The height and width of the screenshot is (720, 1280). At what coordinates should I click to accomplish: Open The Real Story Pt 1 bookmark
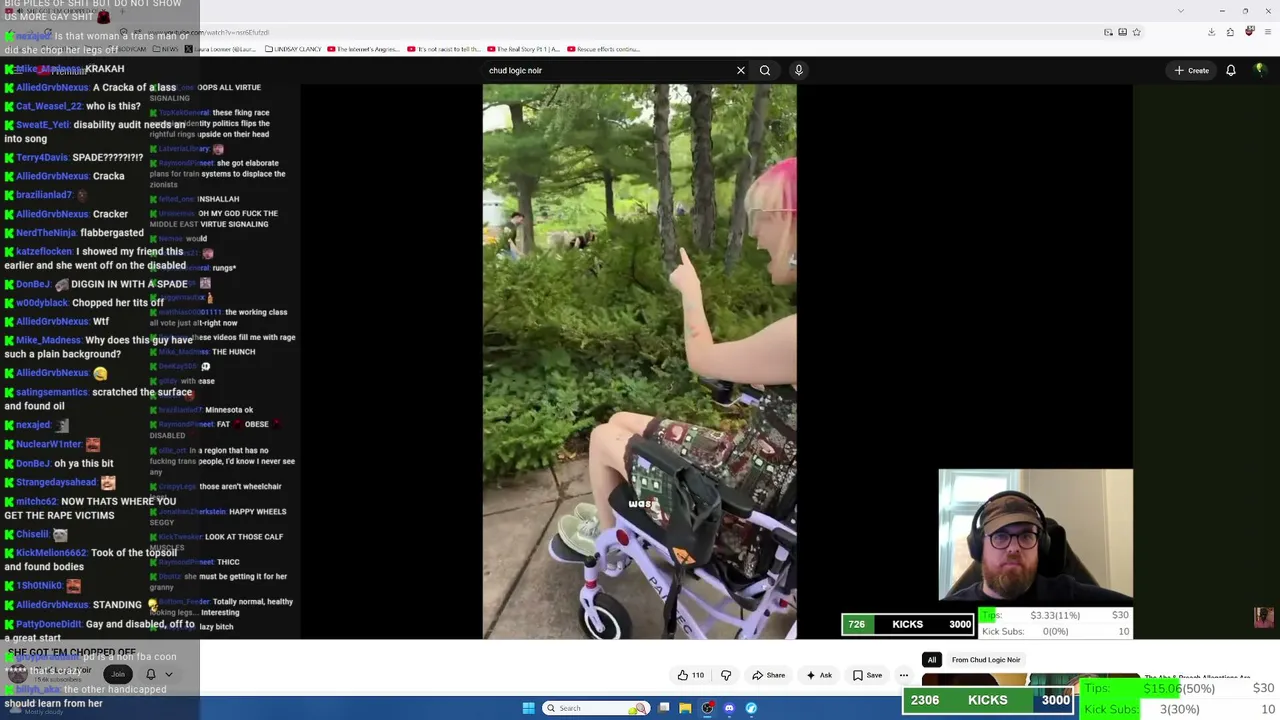526,49
